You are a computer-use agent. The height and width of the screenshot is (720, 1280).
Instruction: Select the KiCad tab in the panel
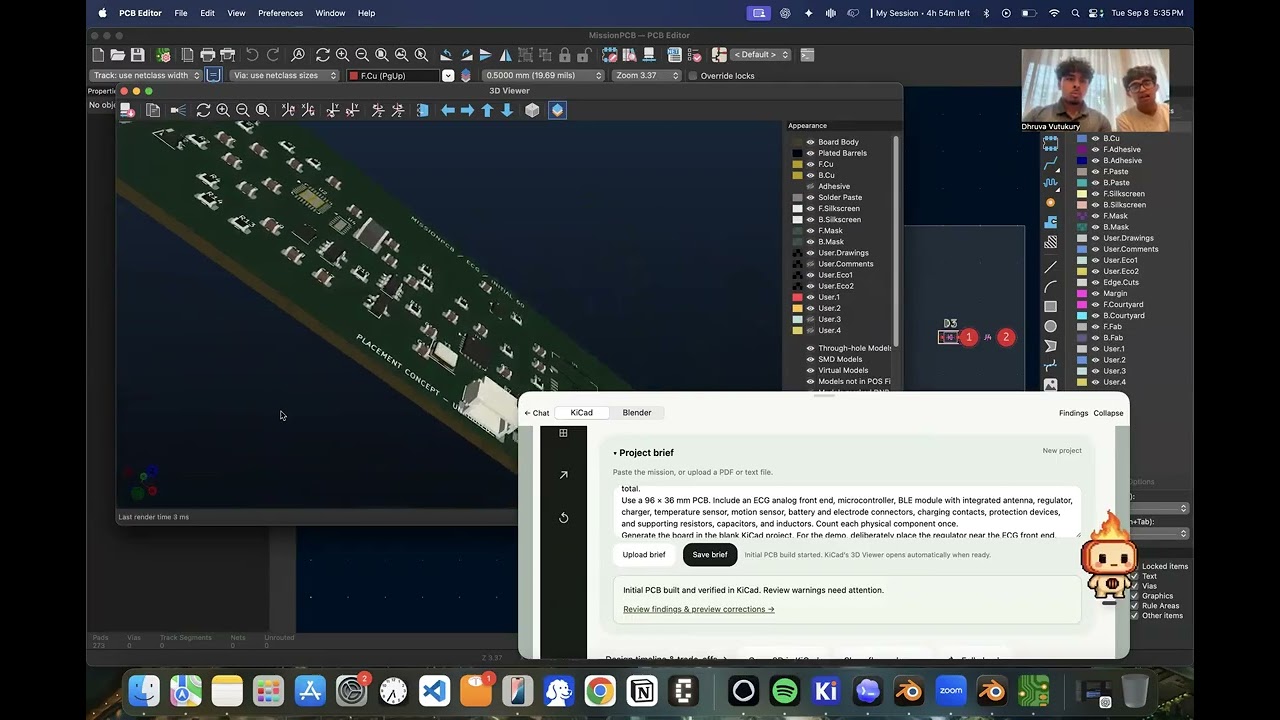point(581,412)
